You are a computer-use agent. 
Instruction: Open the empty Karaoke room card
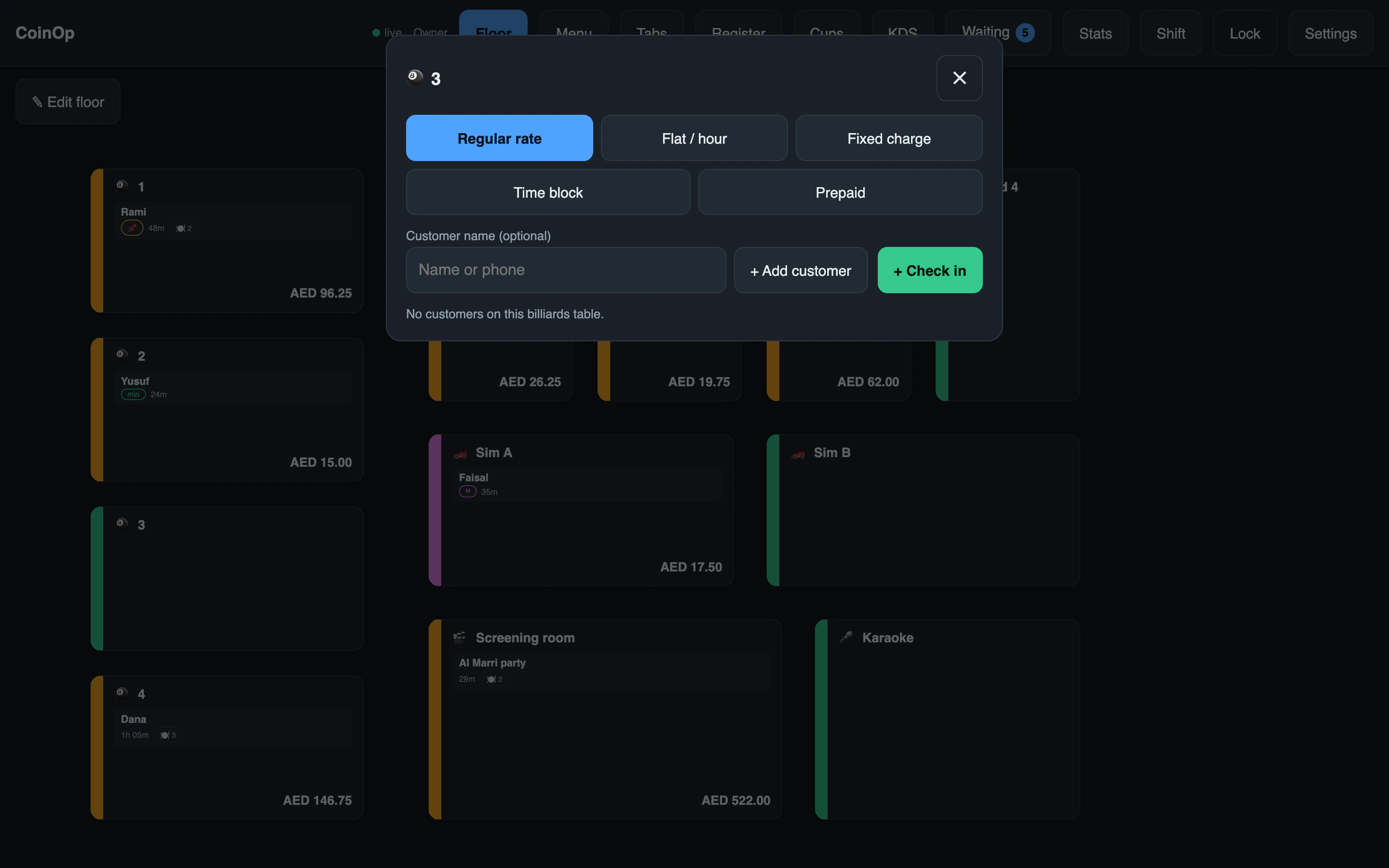[947, 719]
